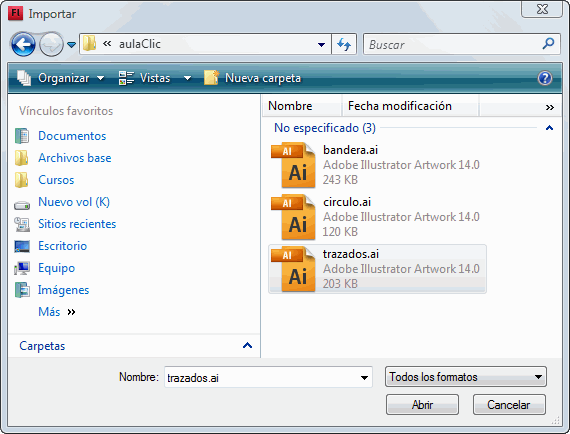Open Todos los formatos file type dropdown
Screen dimensions: 570x434
(x=466, y=377)
